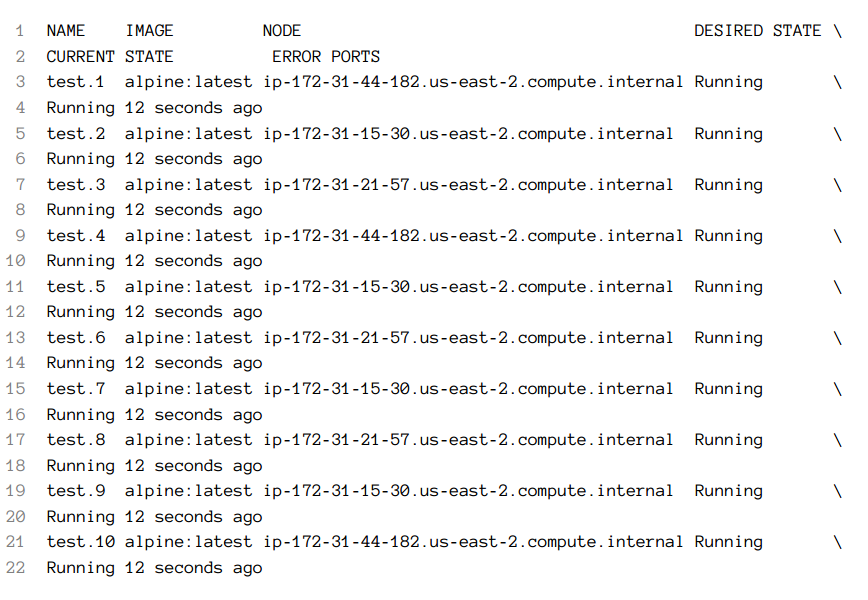Click the ERROR PORTS header text

click(x=326, y=56)
